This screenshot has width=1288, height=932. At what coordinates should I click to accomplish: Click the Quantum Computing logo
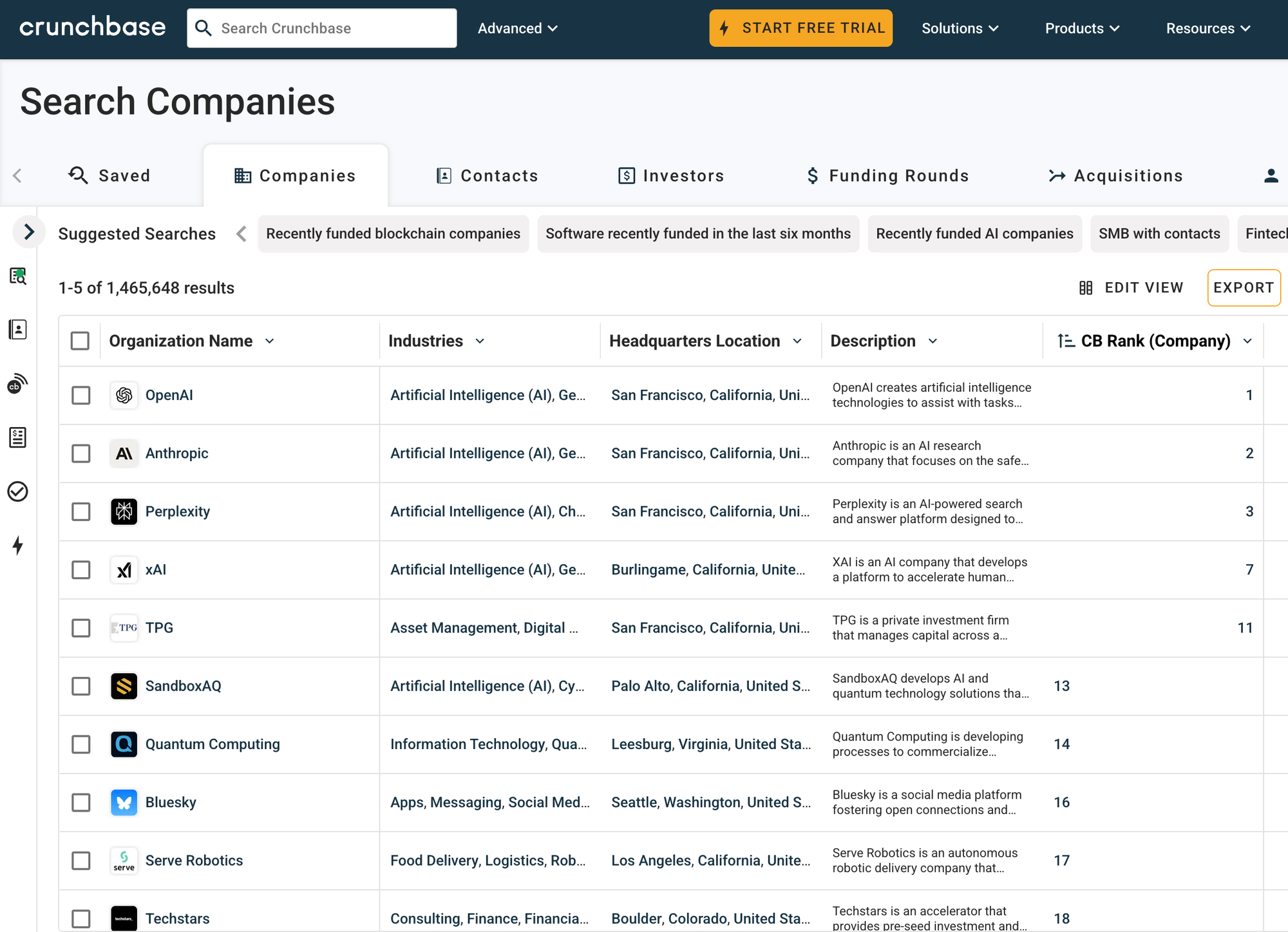(x=124, y=745)
